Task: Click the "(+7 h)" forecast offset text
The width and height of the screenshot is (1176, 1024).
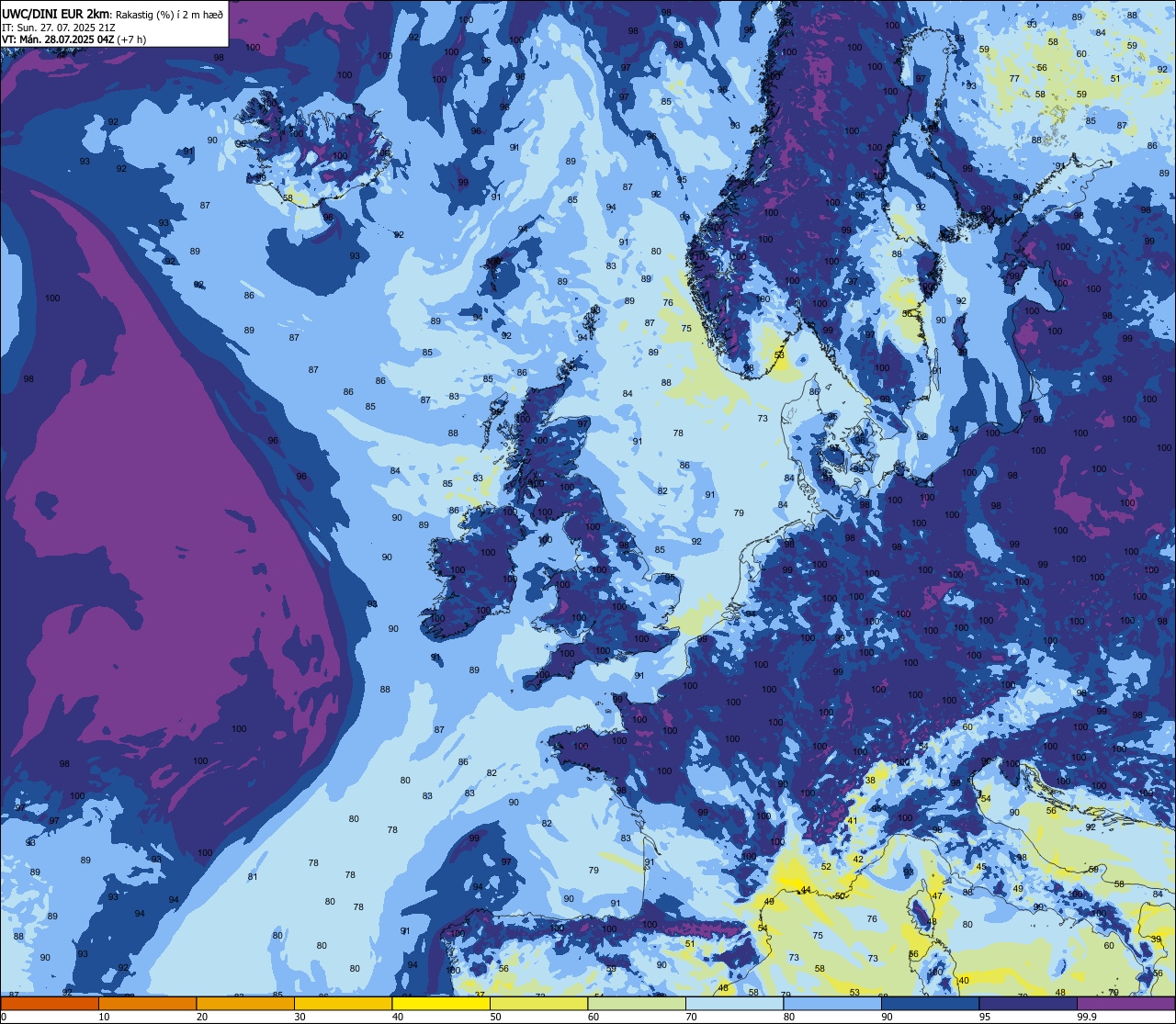Action: point(131,39)
